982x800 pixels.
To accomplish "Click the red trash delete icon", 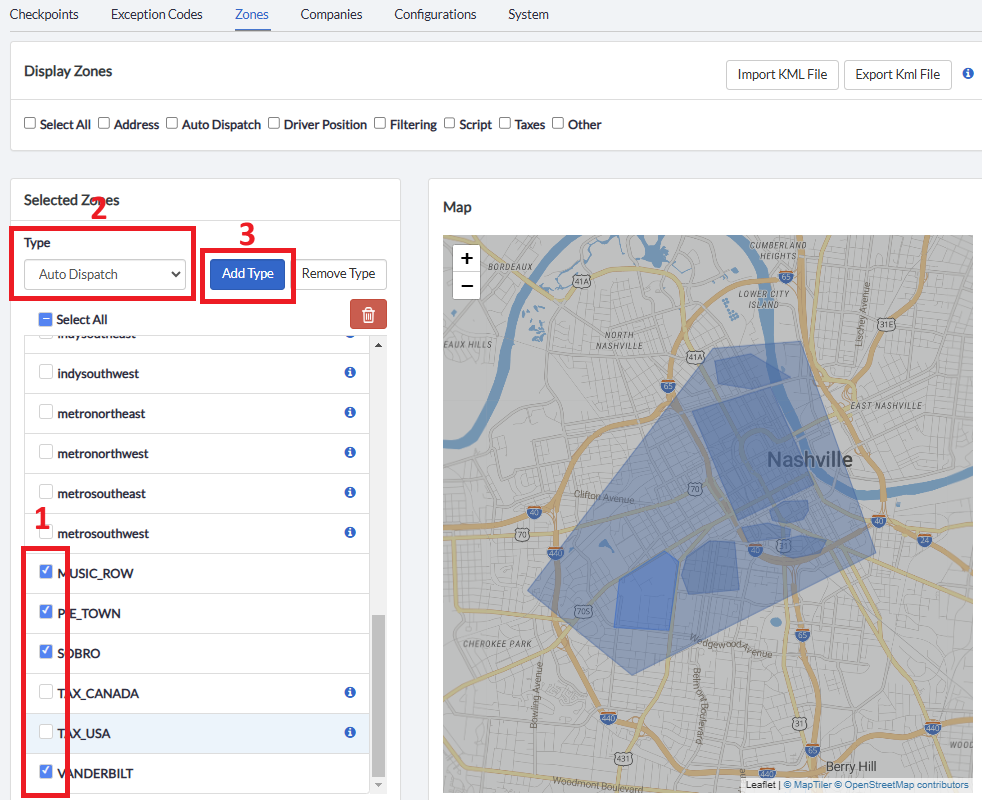I will tap(368, 313).
